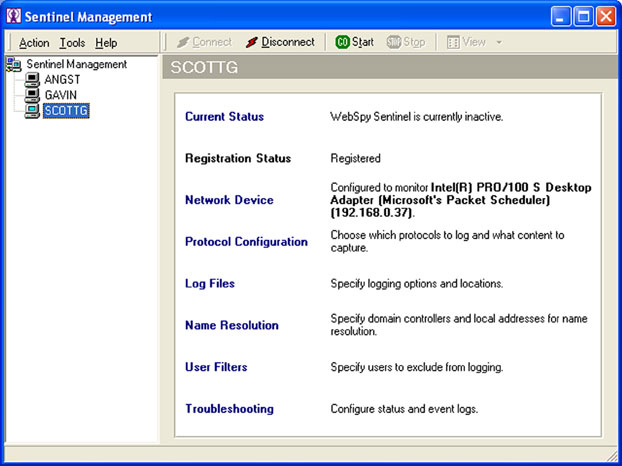622x466 pixels.
Task: Open the Log Files link
Action: point(210,284)
